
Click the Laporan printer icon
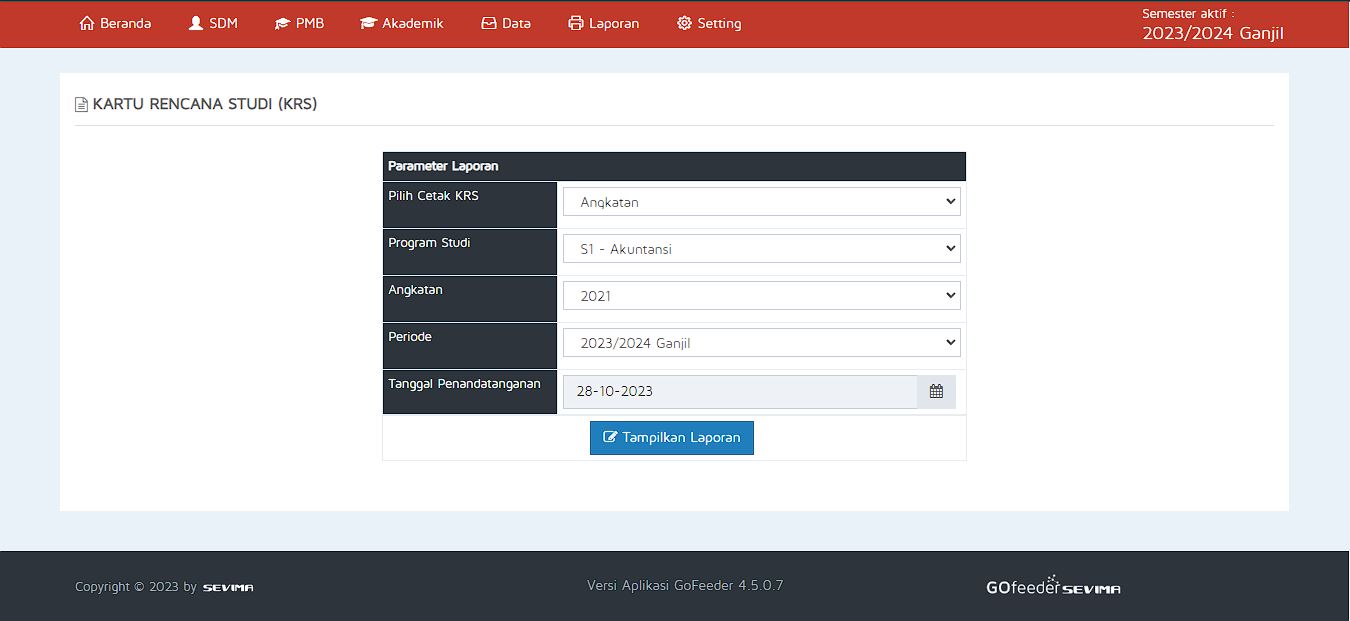[x=576, y=23]
